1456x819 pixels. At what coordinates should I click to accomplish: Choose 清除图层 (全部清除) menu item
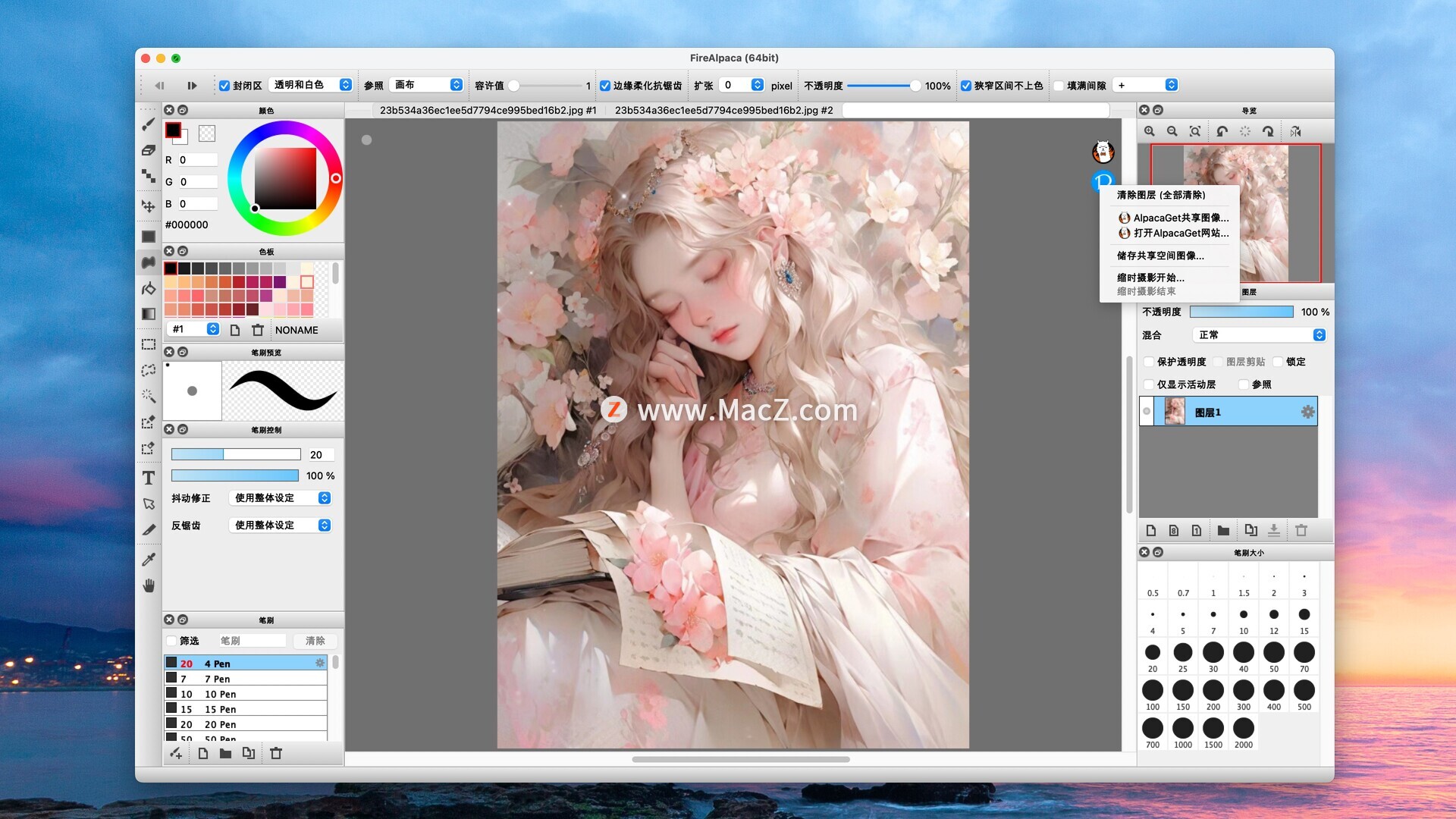click(1169, 195)
